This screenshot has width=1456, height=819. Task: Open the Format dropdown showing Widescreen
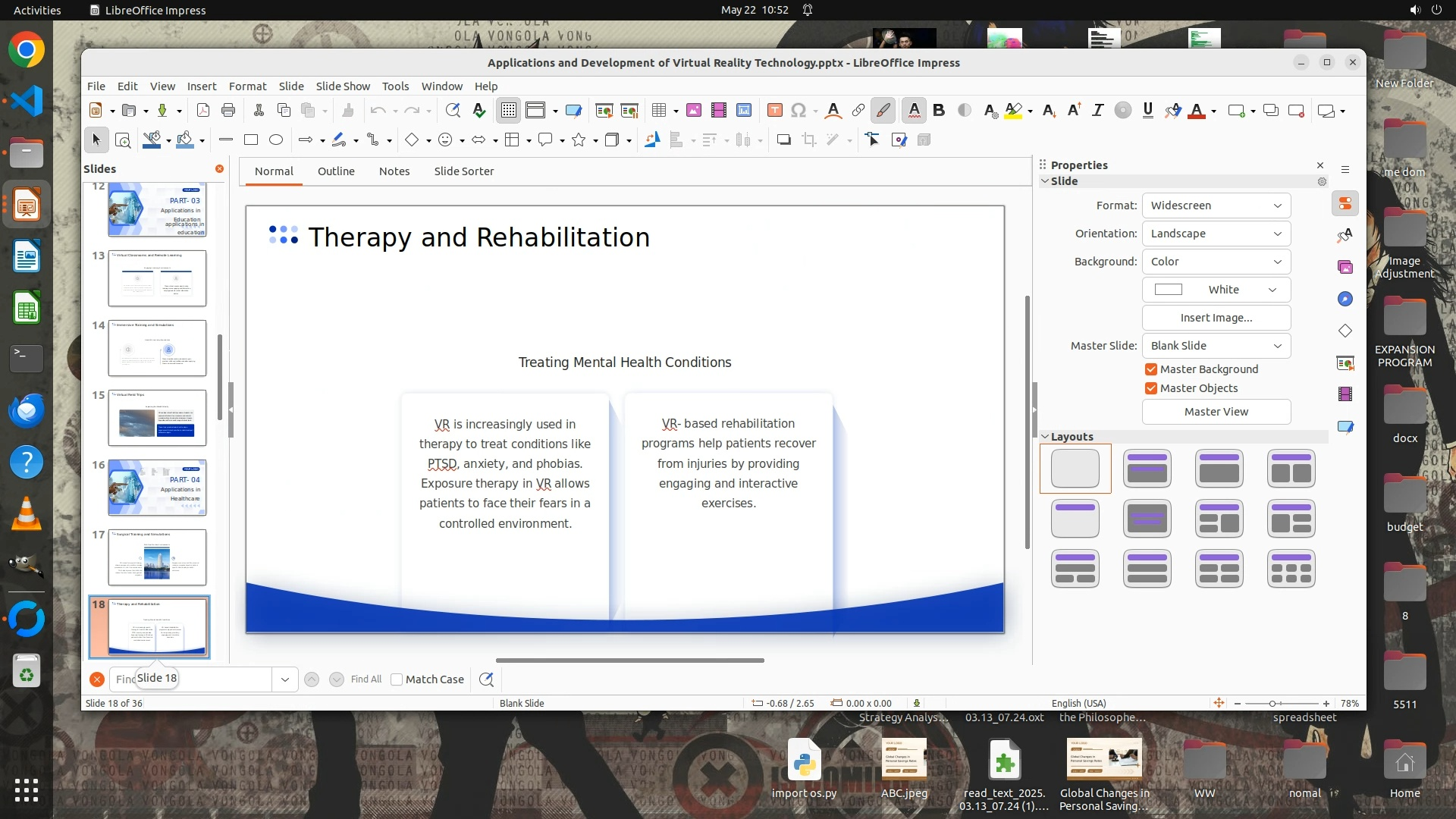[1216, 206]
